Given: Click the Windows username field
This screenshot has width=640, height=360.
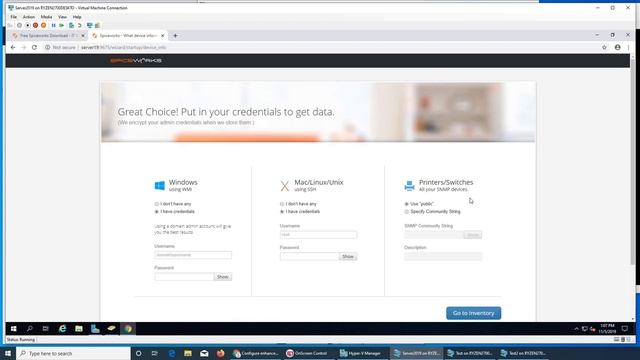Looking at the screenshot, I should (193, 255).
